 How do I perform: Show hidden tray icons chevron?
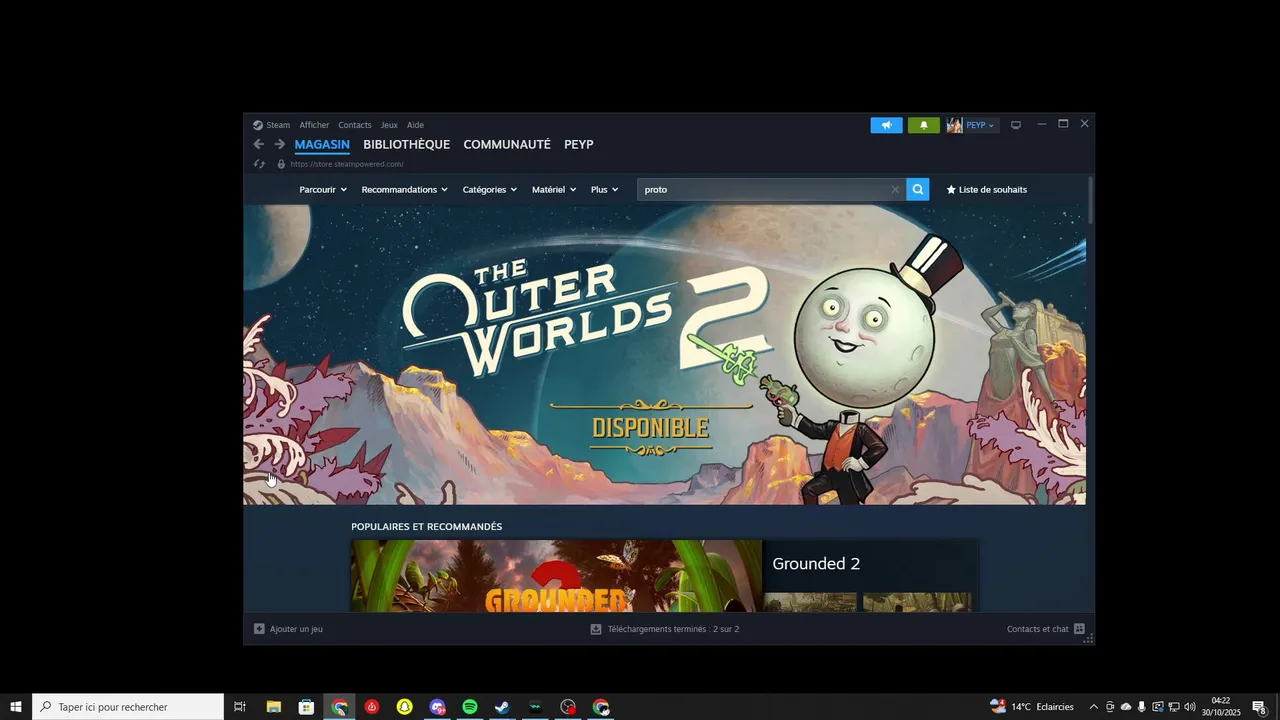[x=1093, y=707]
